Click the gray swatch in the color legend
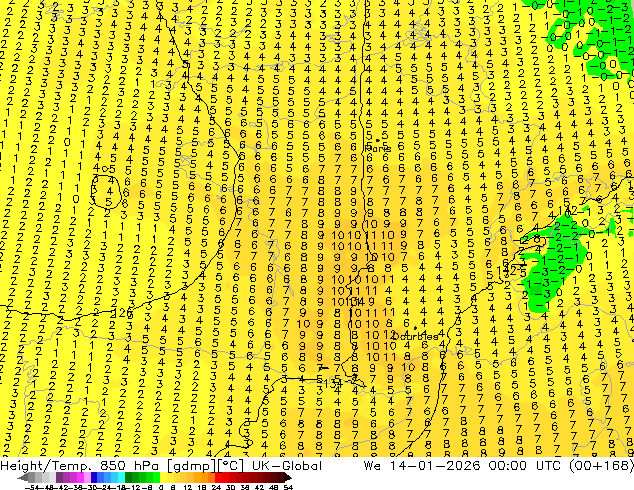The height and width of the screenshot is (490, 634). pyautogui.click(x=32, y=477)
